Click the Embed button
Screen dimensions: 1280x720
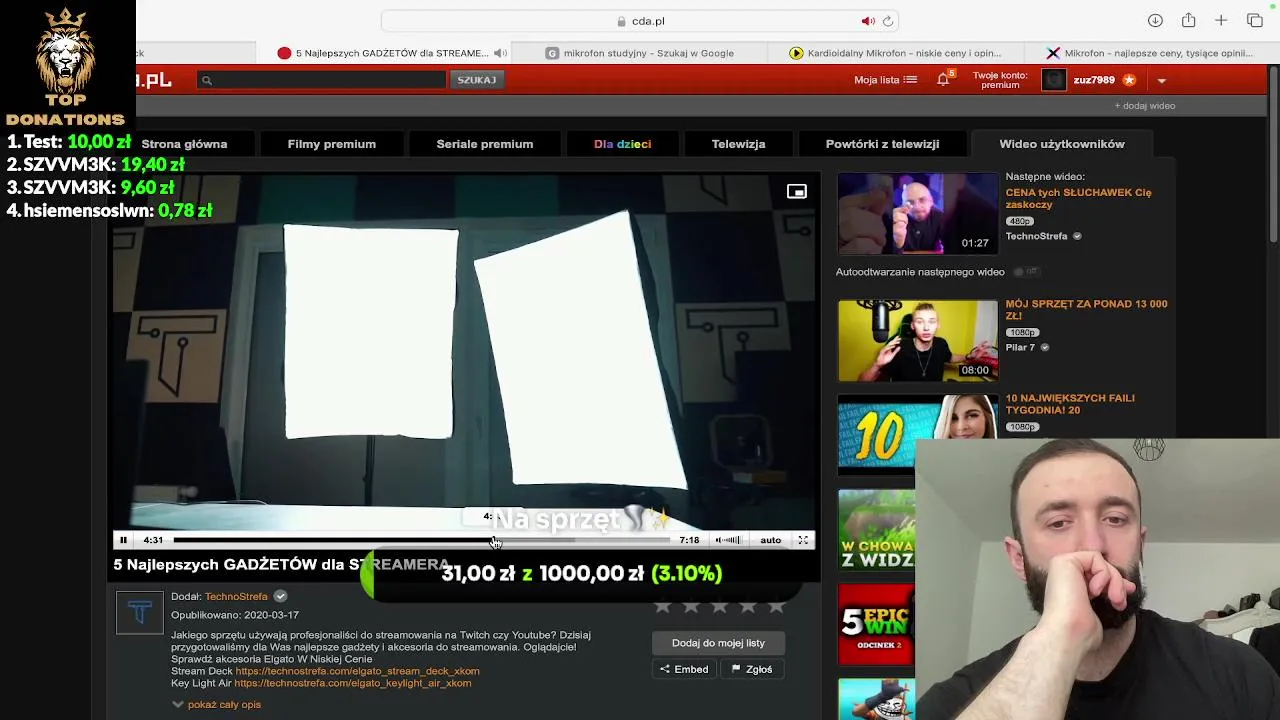point(684,669)
